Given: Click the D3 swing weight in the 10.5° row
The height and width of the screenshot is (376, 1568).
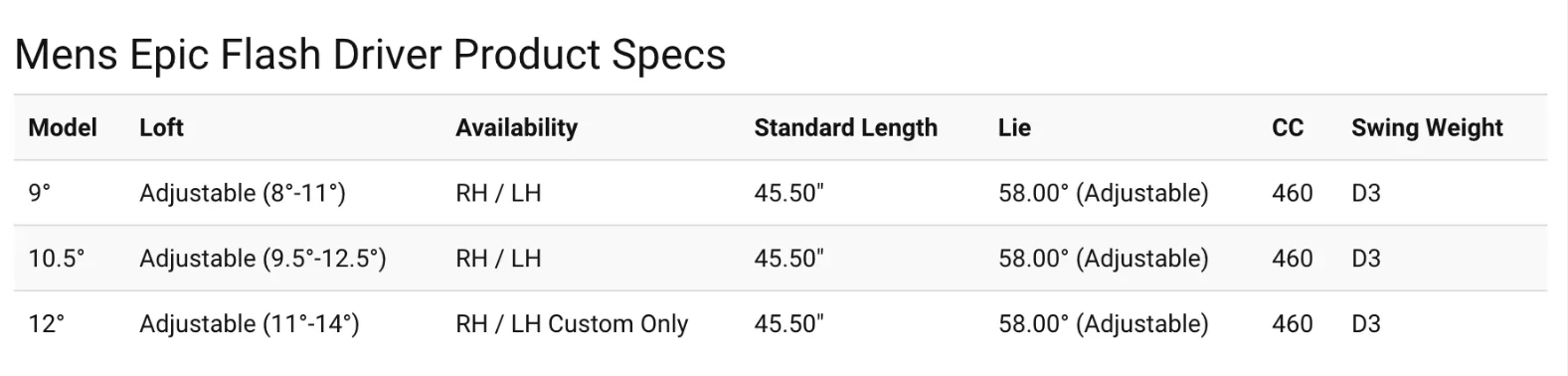Looking at the screenshot, I should (x=1366, y=259).
